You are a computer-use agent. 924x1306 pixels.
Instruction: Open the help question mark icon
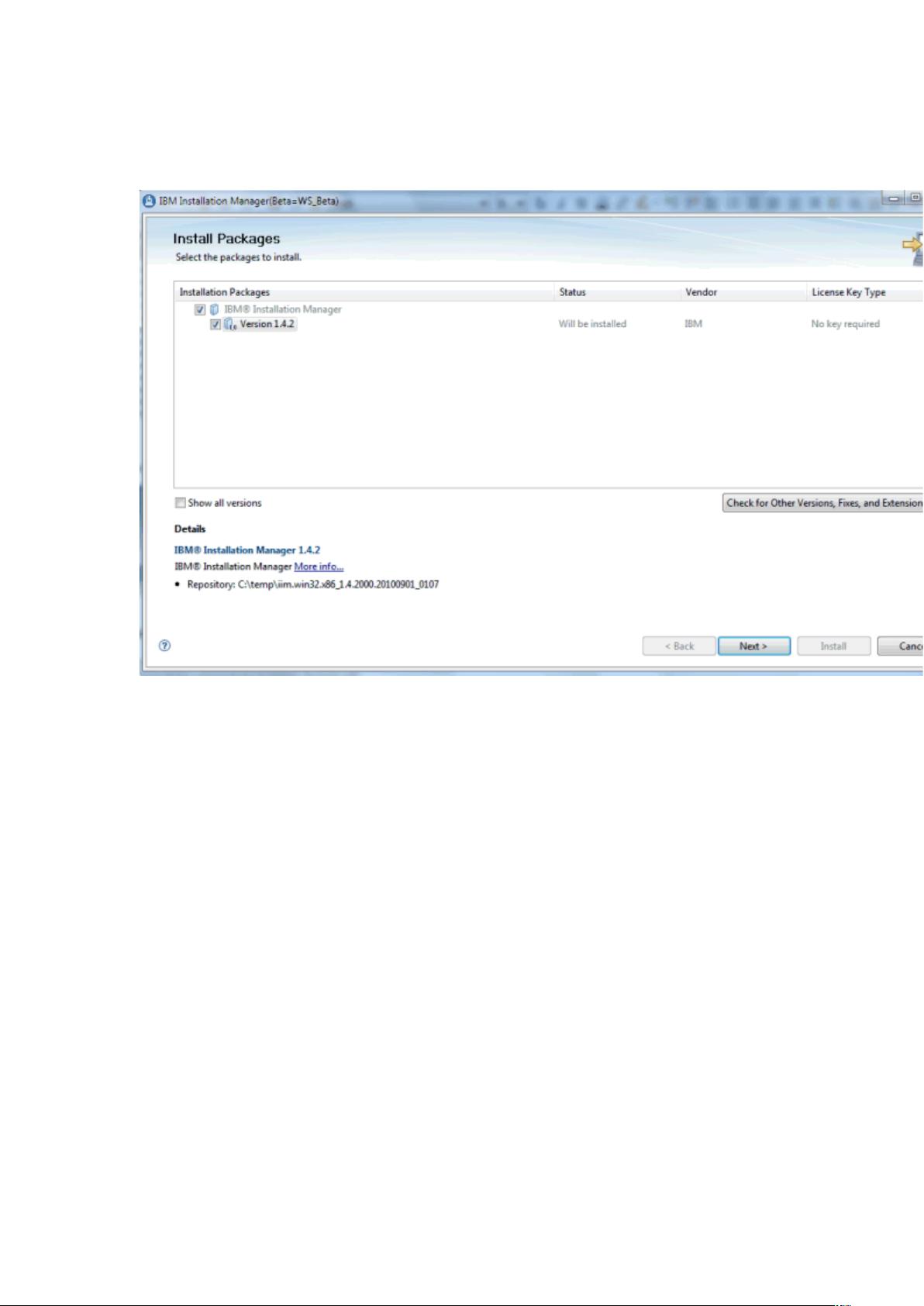coord(164,646)
